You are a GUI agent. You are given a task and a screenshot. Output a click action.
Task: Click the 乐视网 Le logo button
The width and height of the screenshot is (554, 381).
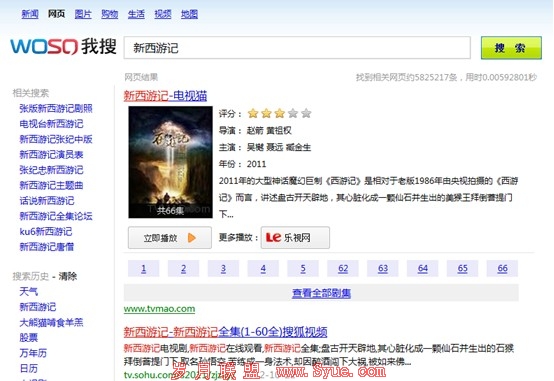(295, 238)
